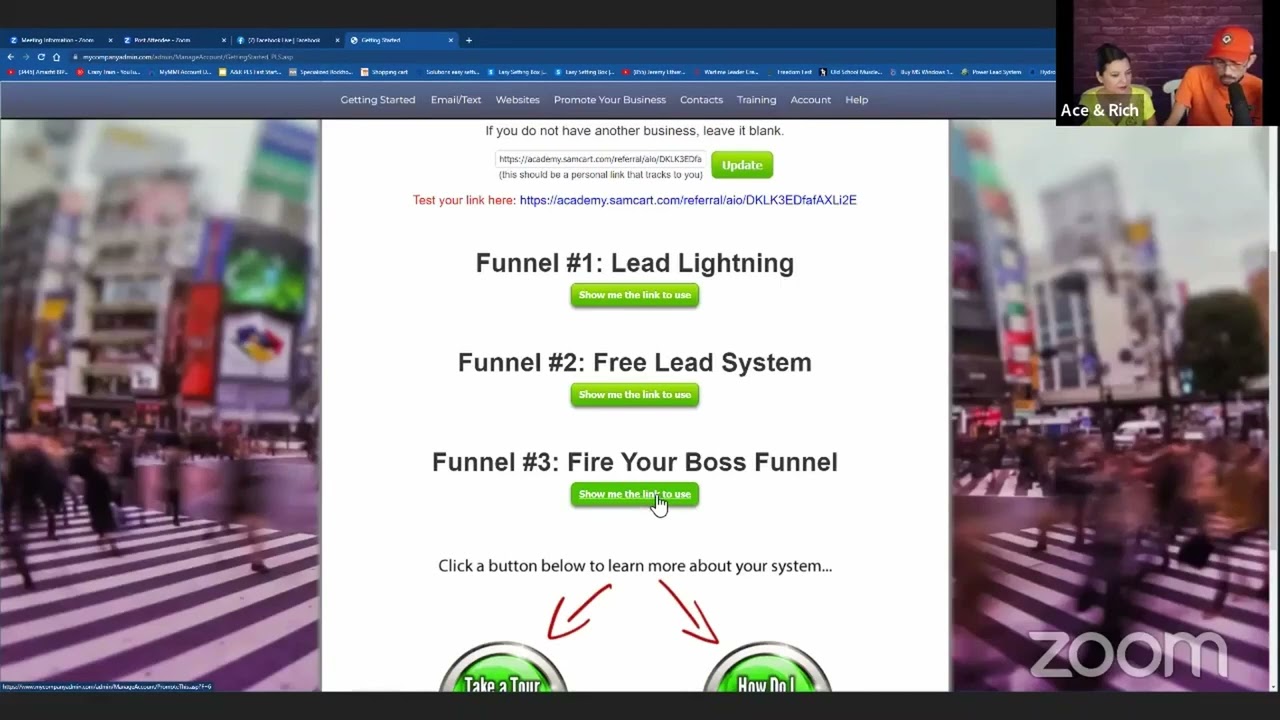The image size is (1280, 720).
Task: Close the Facebook Live tab
Action: [x=337, y=40]
